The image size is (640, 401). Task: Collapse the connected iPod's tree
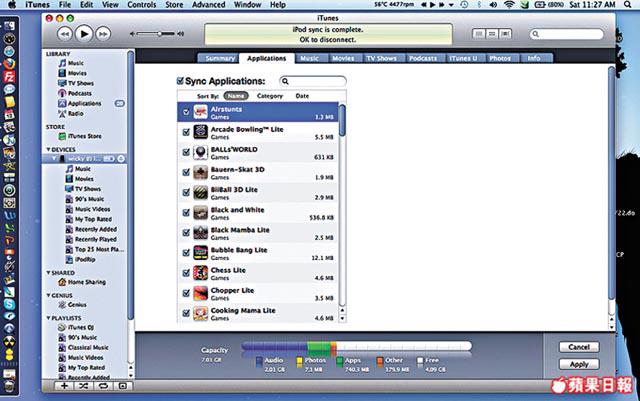[54, 158]
